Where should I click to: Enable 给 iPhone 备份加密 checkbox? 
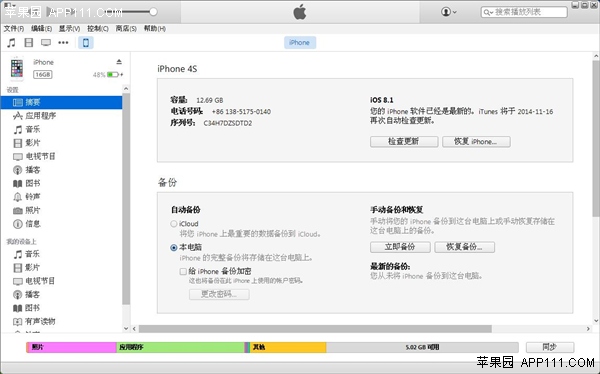pyautogui.click(x=183, y=271)
